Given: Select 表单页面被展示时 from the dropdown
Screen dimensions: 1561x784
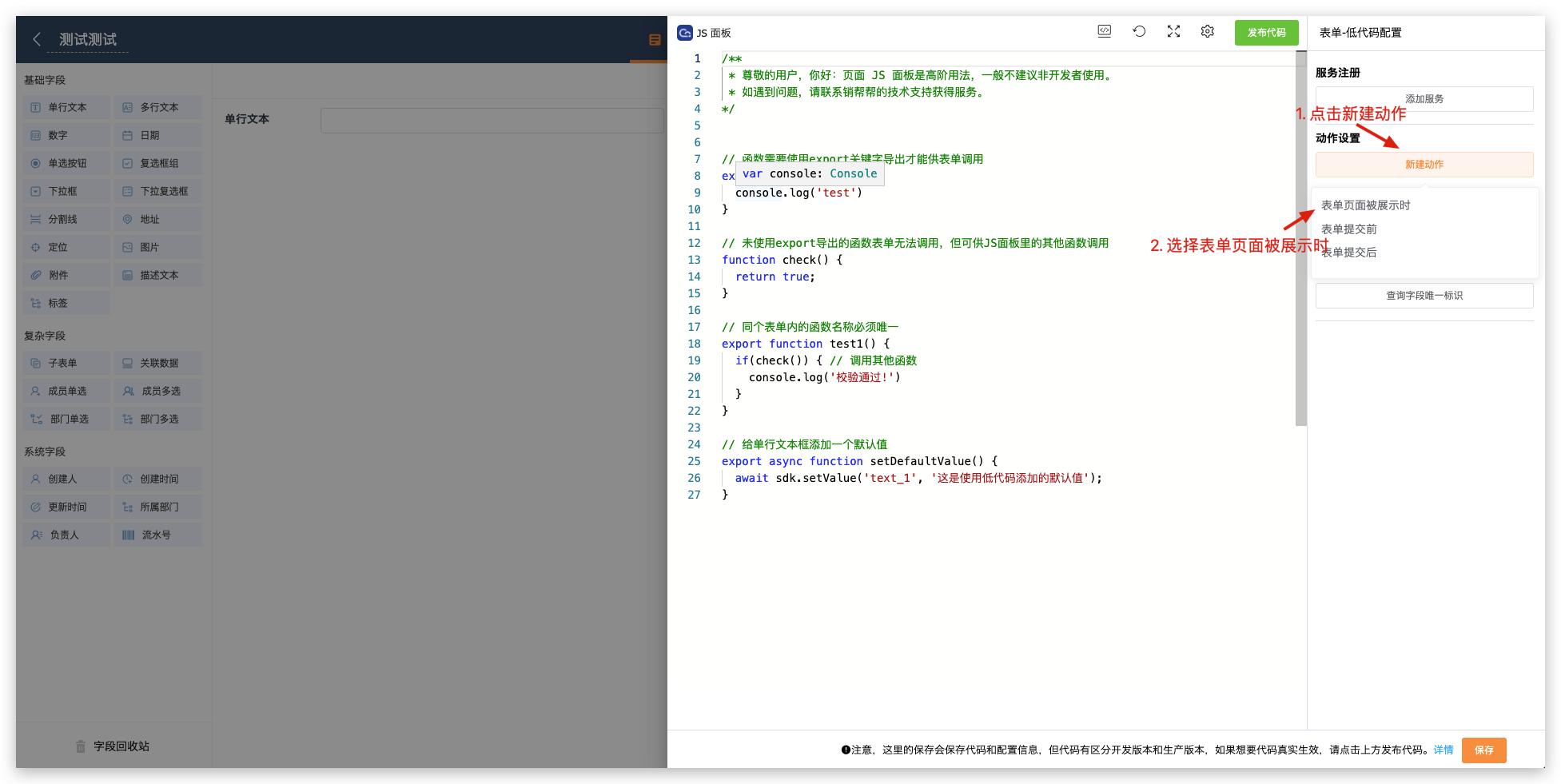Looking at the screenshot, I should click(1365, 205).
